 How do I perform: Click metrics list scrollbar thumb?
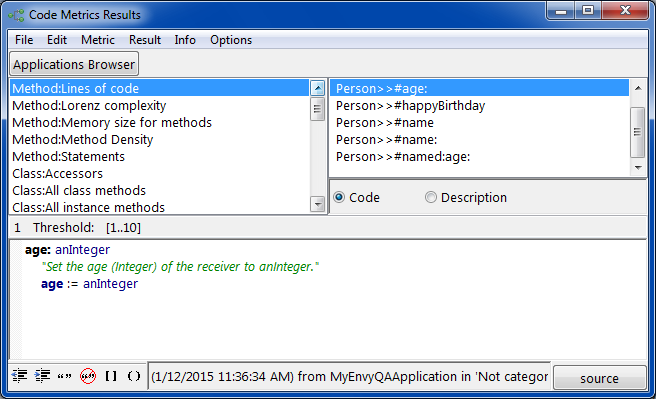317,109
